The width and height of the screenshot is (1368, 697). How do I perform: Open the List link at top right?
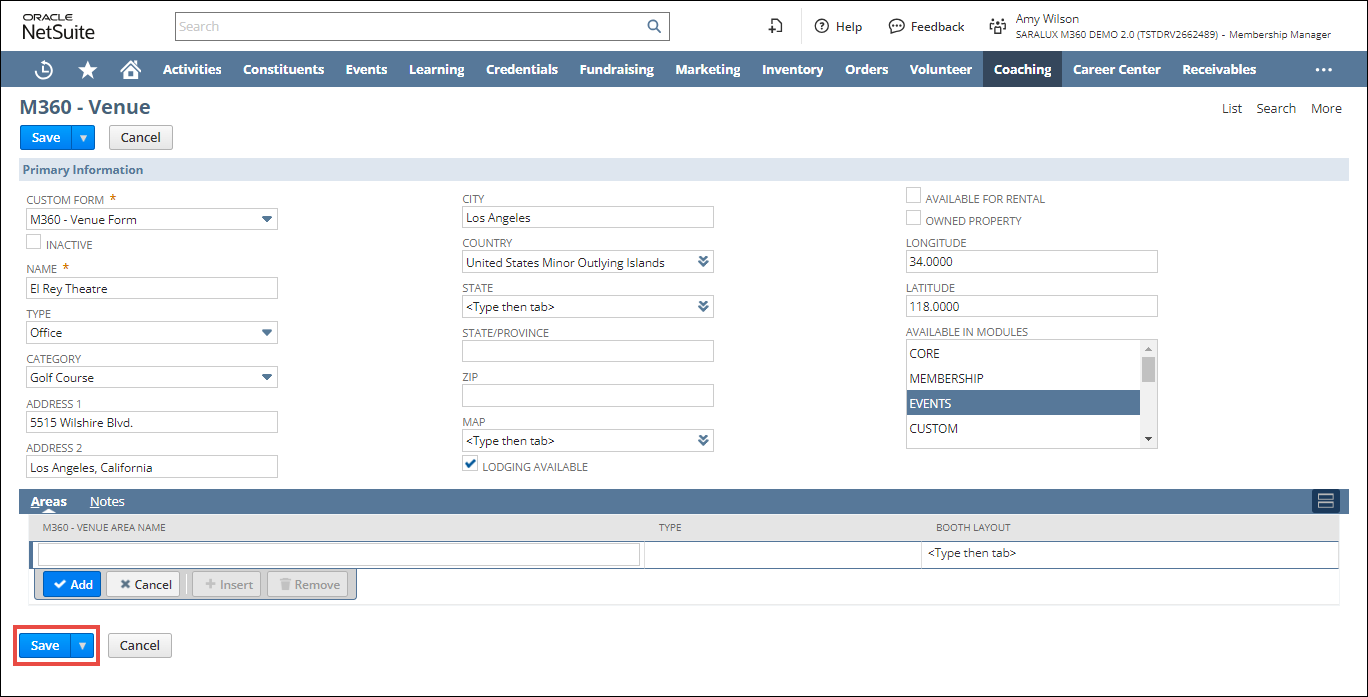click(x=1232, y=109)
